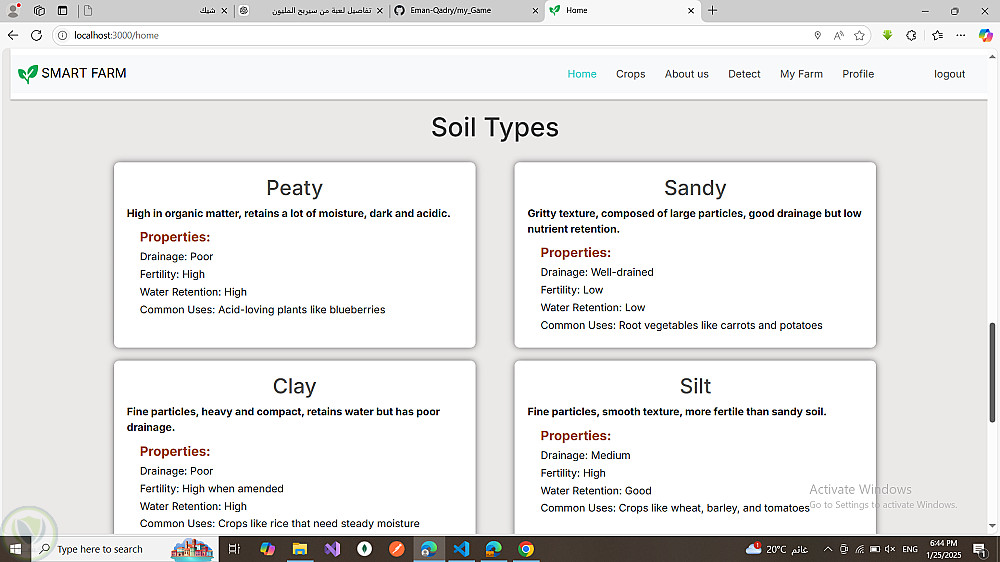Show hidden system tray icons chevron

coord(828,549)
